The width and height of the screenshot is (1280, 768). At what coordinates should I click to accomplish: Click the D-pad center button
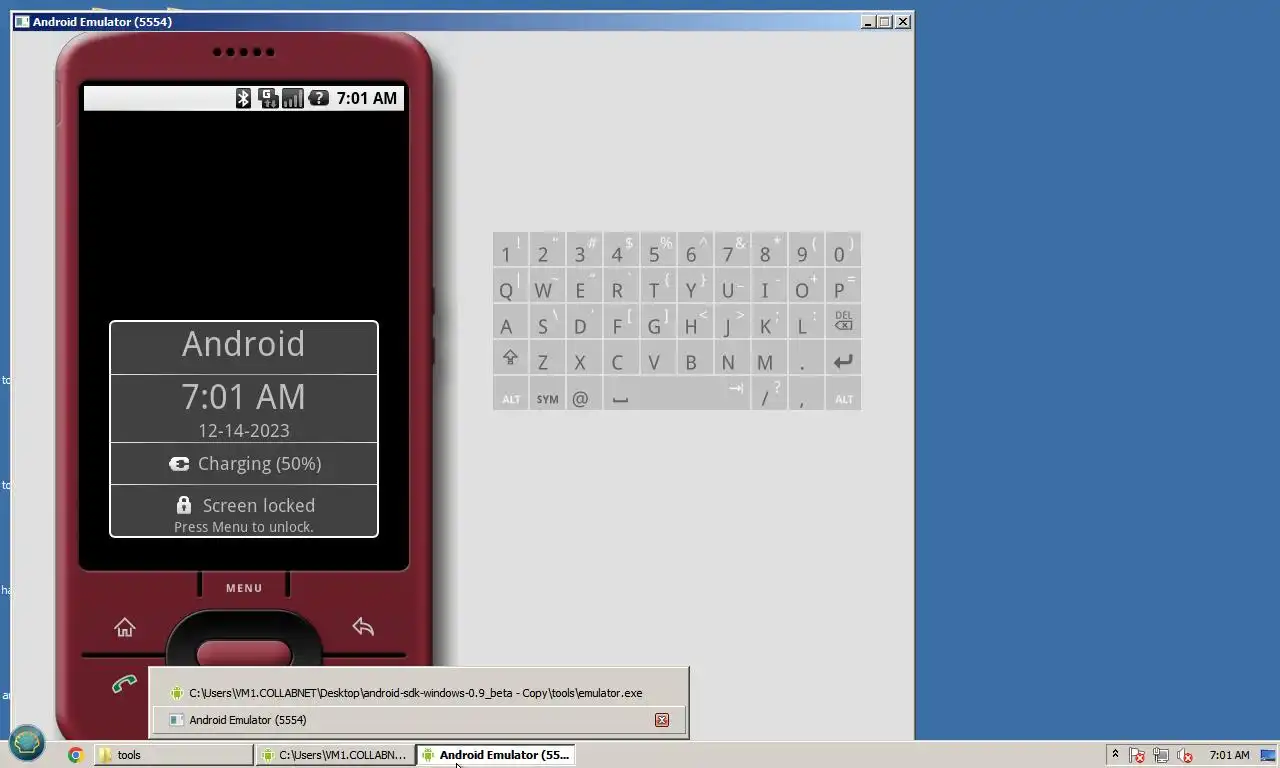point(244,654)
